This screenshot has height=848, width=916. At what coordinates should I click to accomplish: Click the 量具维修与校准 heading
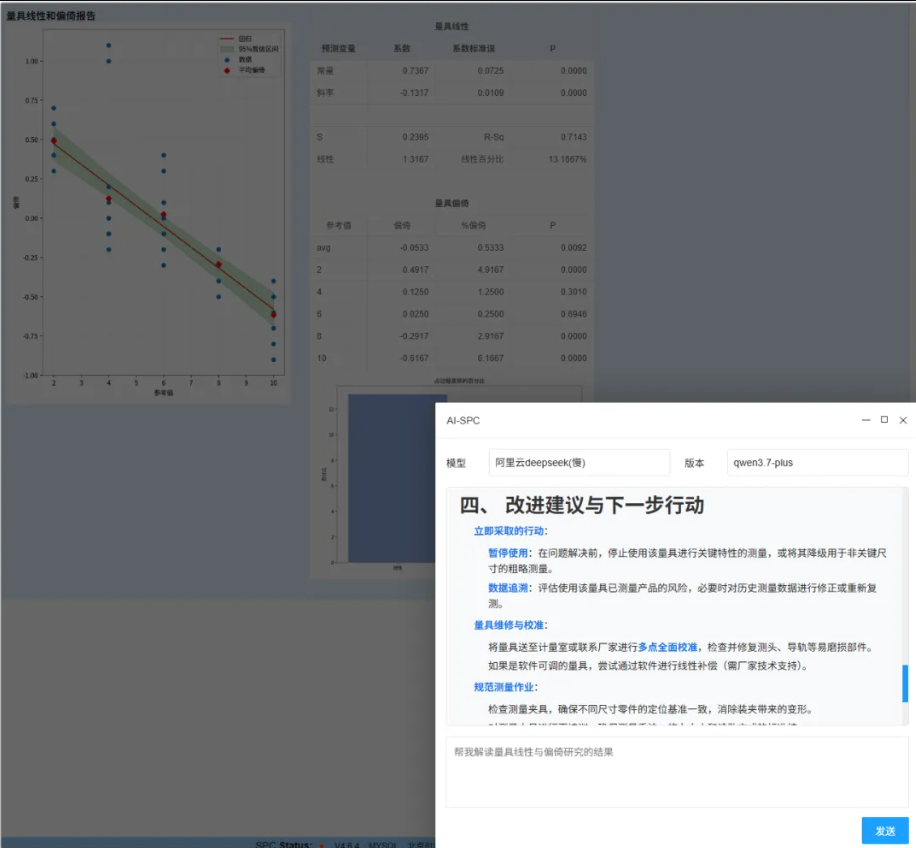(x=509, y=625)
